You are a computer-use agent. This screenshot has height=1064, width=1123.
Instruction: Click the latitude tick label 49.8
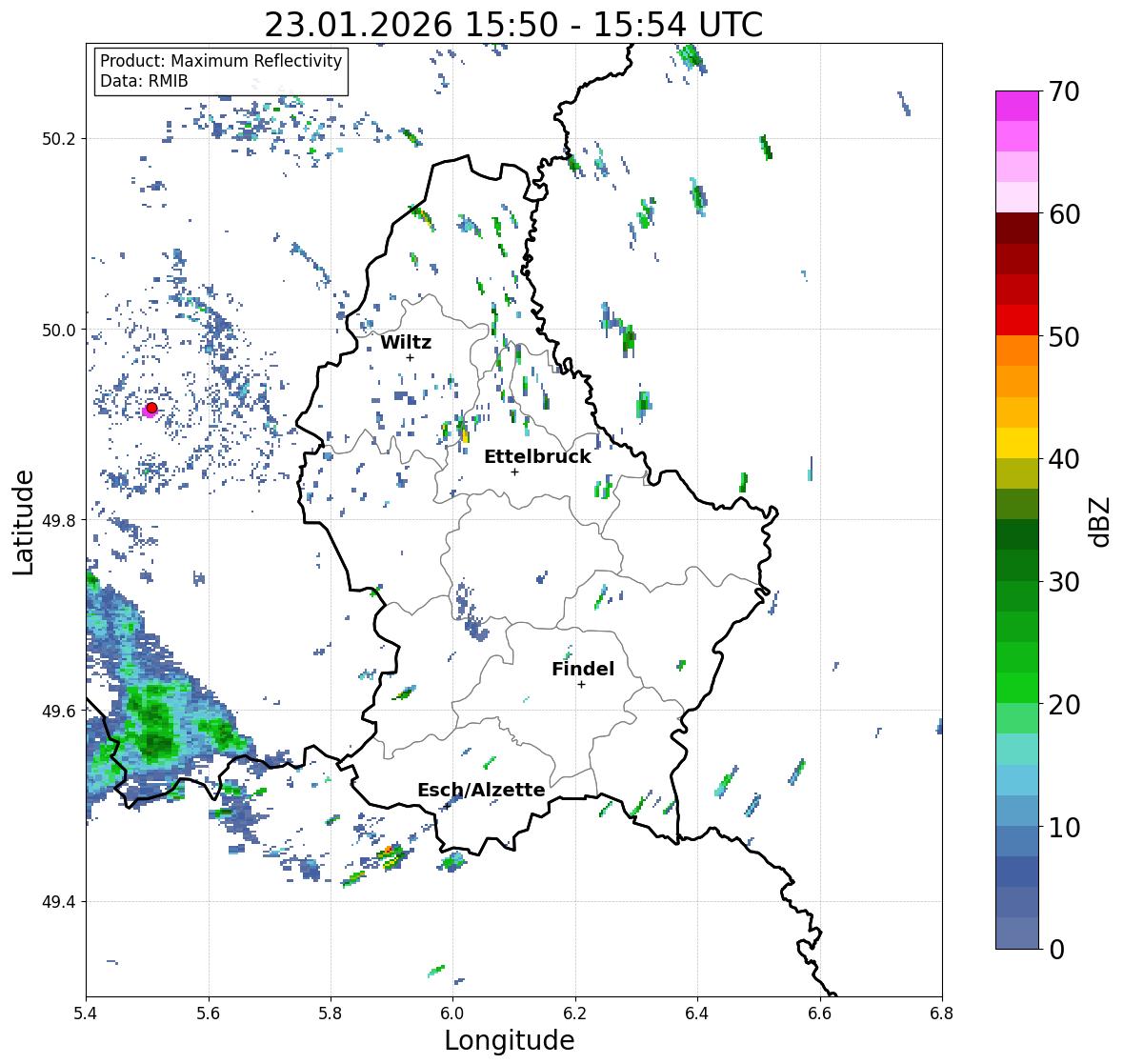point(59,520)
